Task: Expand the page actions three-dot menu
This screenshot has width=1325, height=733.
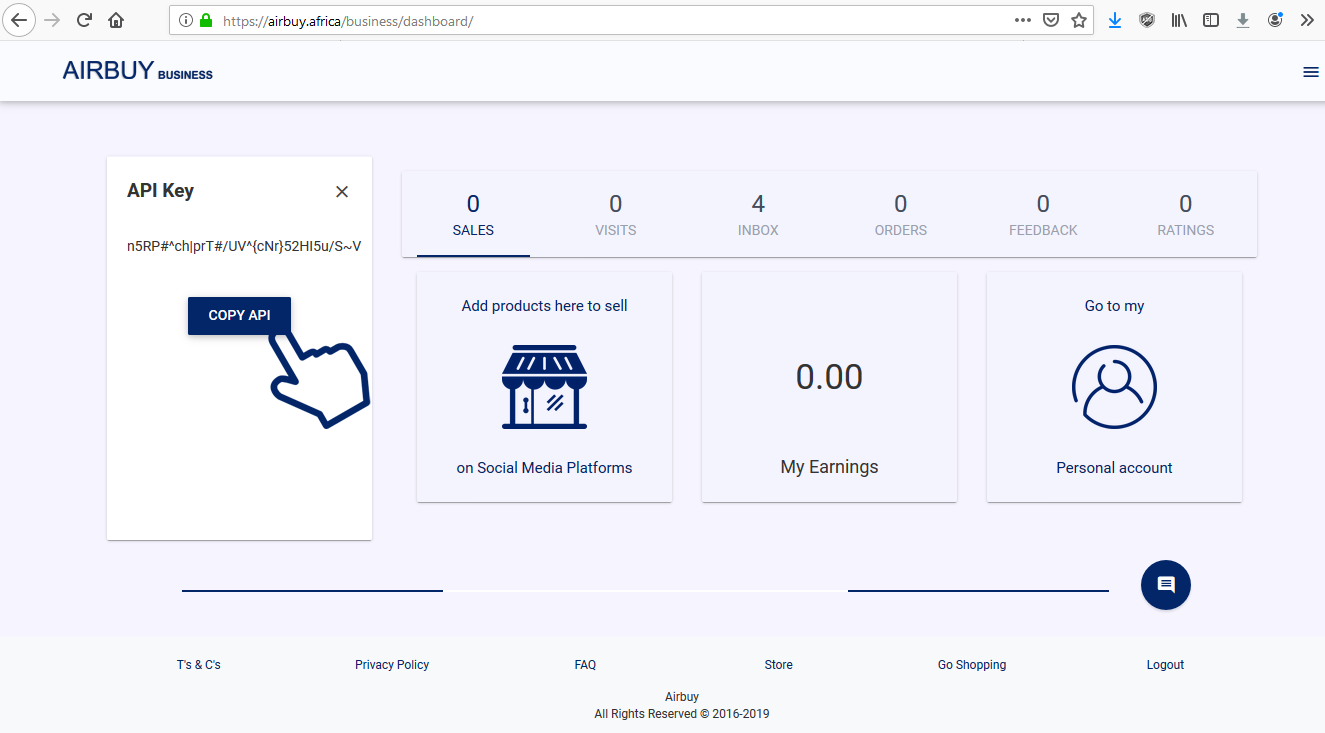Action: [1022, 20]
